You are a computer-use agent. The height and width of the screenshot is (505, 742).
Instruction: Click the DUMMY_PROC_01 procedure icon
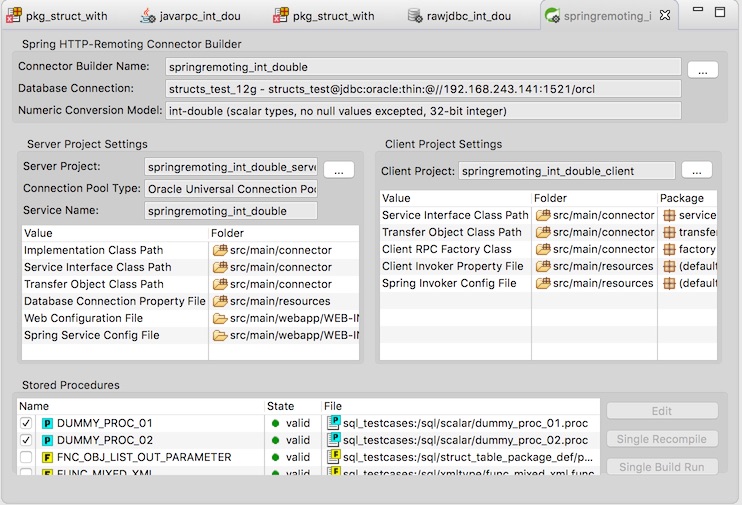(x=47, y=423)
